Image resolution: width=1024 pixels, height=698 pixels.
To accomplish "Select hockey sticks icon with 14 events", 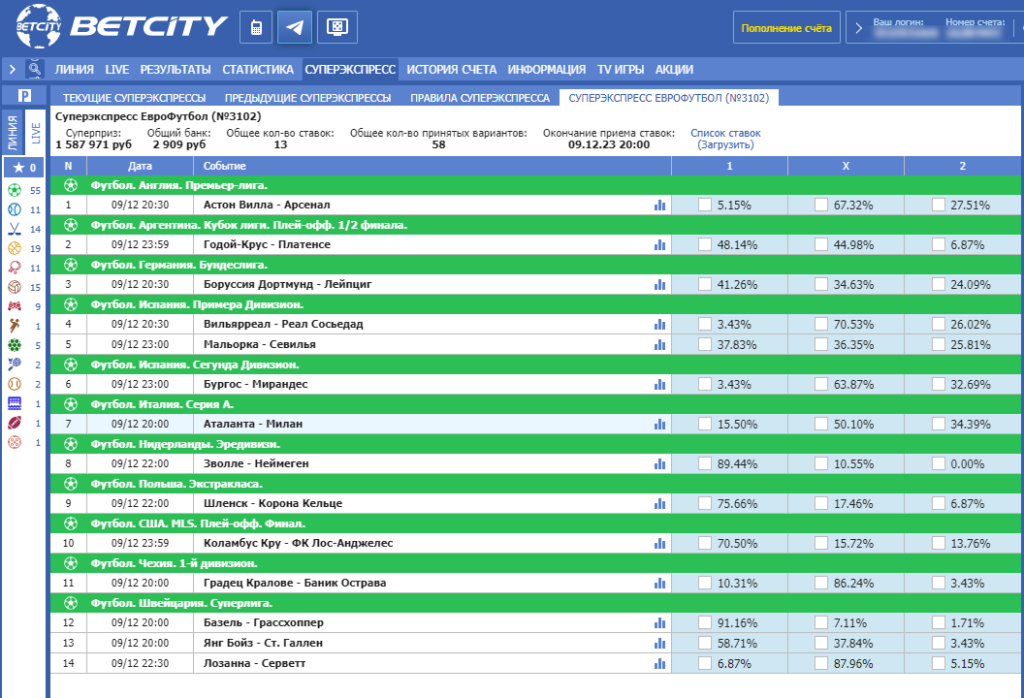I will point(14,229).
